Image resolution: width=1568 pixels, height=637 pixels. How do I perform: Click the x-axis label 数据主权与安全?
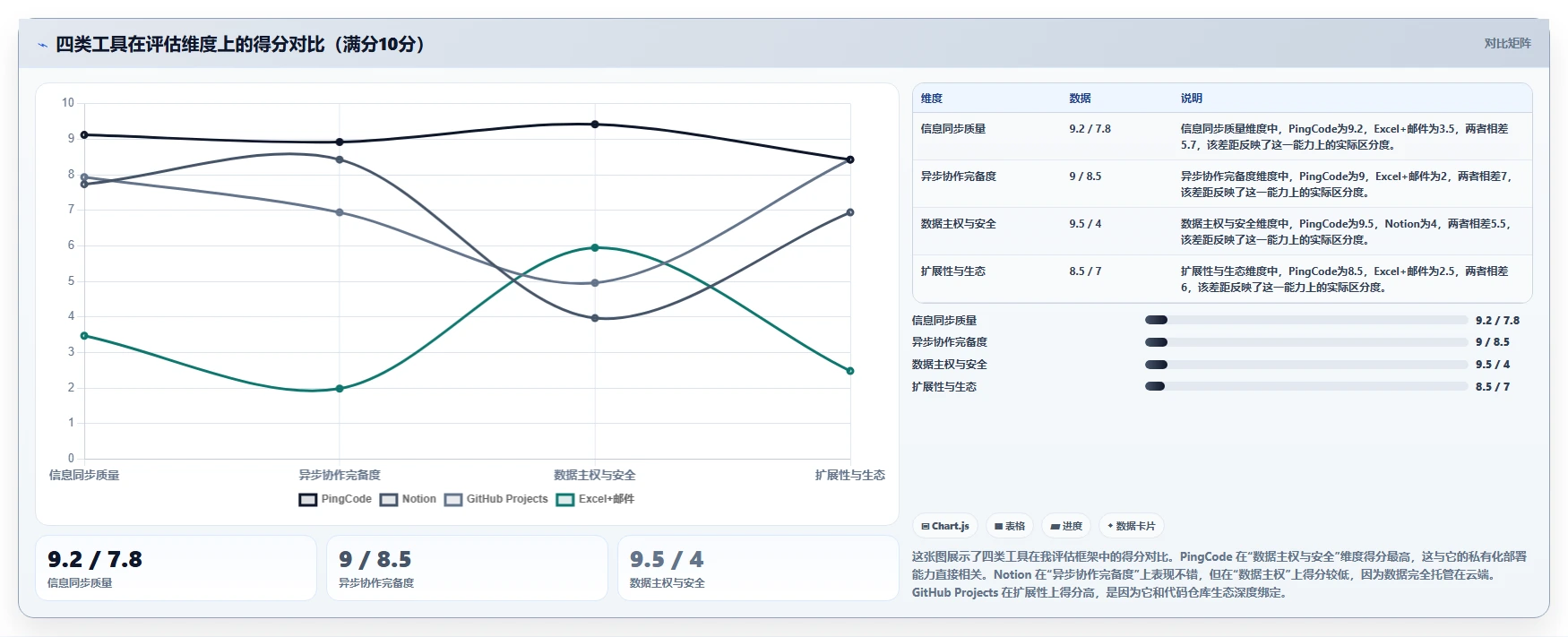pyautogui.click(x=595, y=475)
